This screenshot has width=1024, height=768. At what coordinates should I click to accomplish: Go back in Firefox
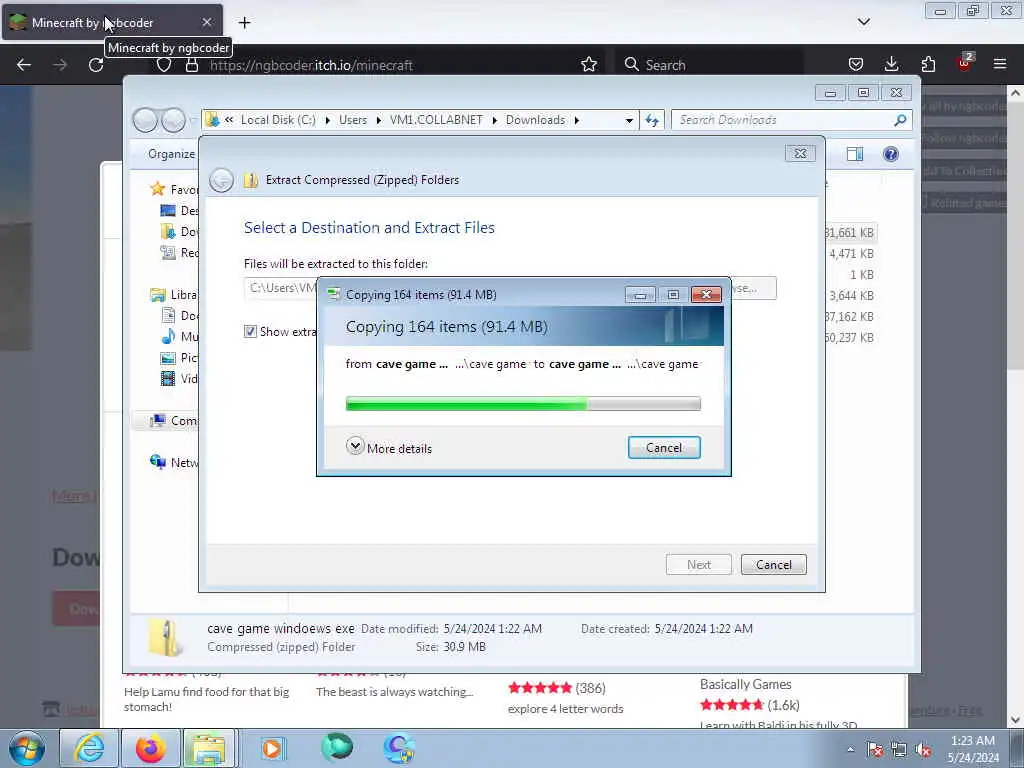point(24,65)
